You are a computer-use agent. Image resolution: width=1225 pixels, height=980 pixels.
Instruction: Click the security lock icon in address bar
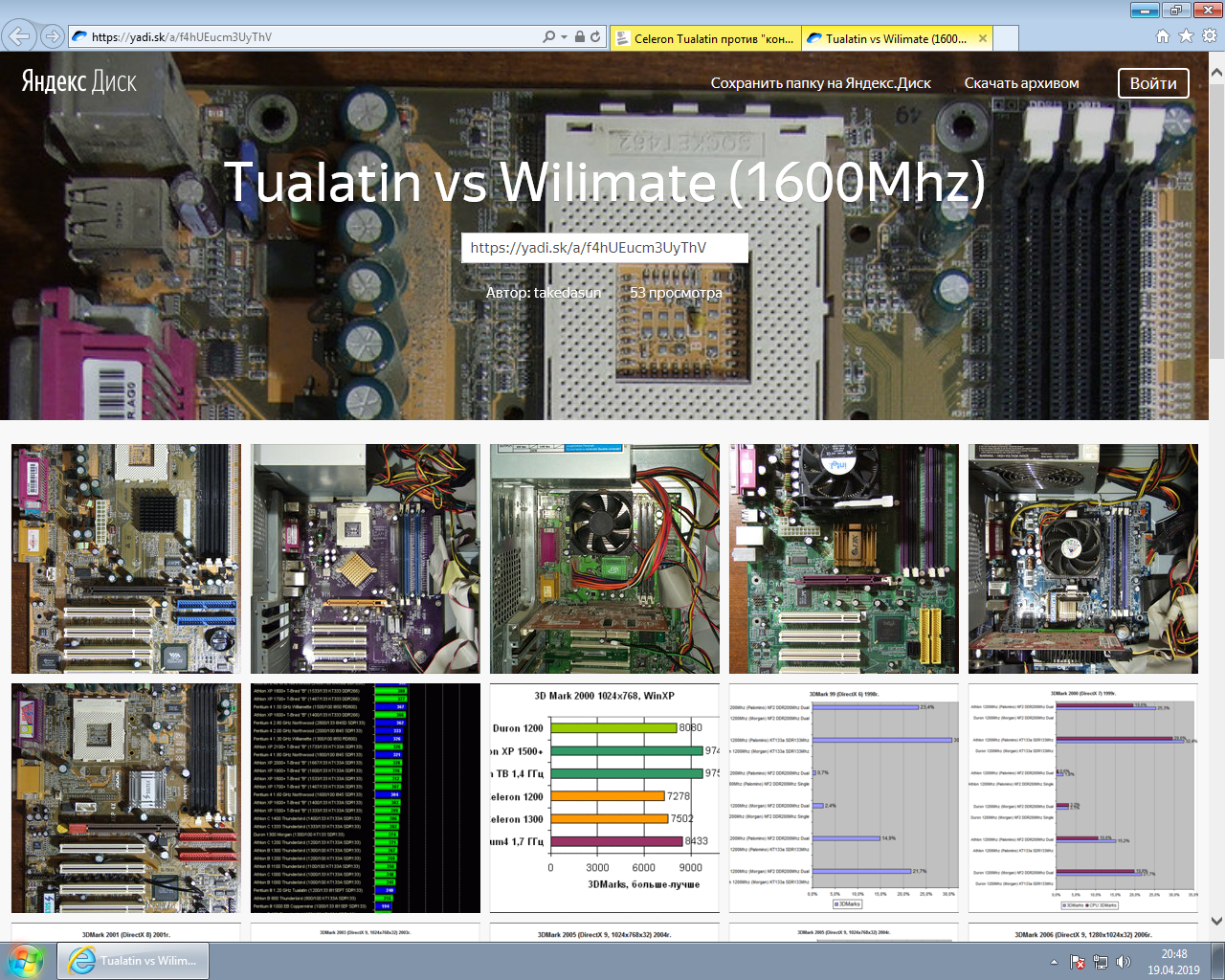tap(579, 37)
